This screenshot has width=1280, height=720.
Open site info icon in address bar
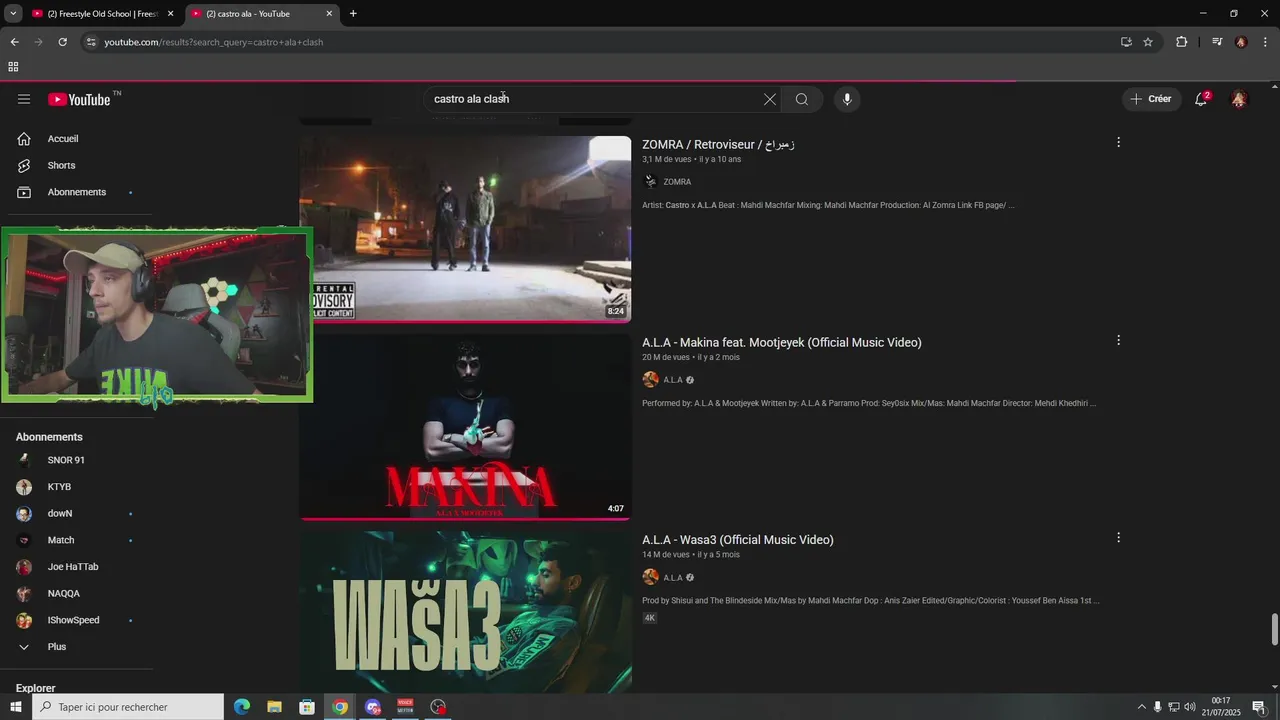pos(91,42)
